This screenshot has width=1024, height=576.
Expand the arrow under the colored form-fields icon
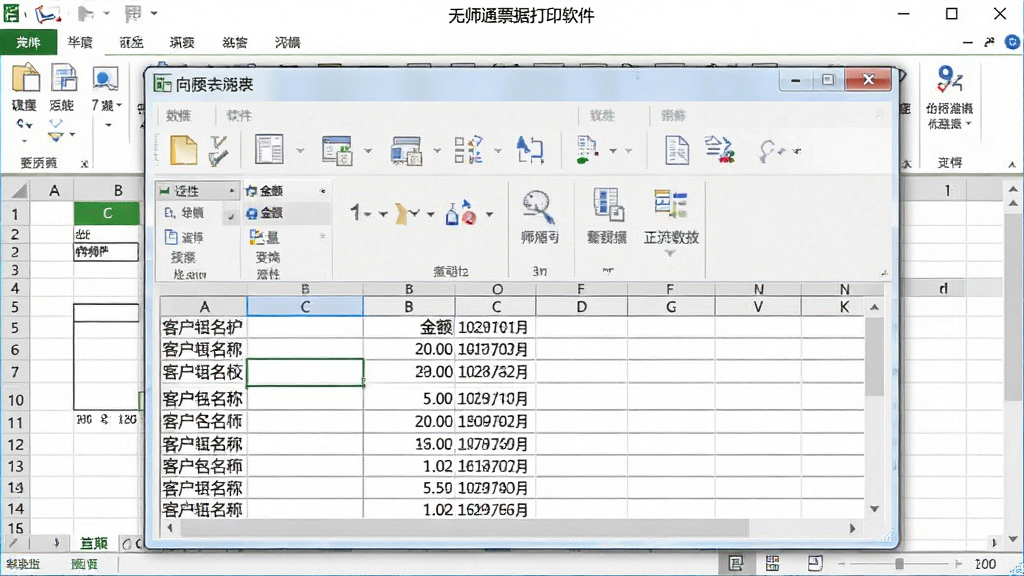click(x=670, y=253)
